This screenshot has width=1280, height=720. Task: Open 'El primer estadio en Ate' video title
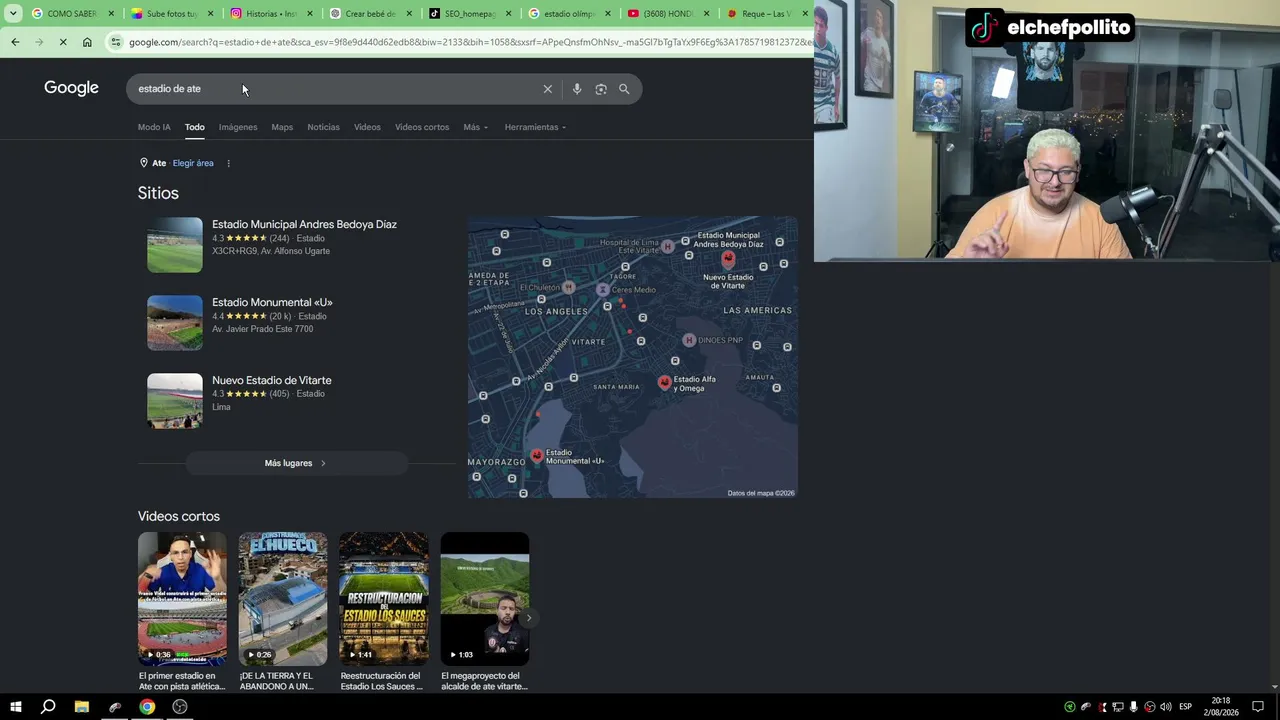pyautogui.click(x=182, y=681)
